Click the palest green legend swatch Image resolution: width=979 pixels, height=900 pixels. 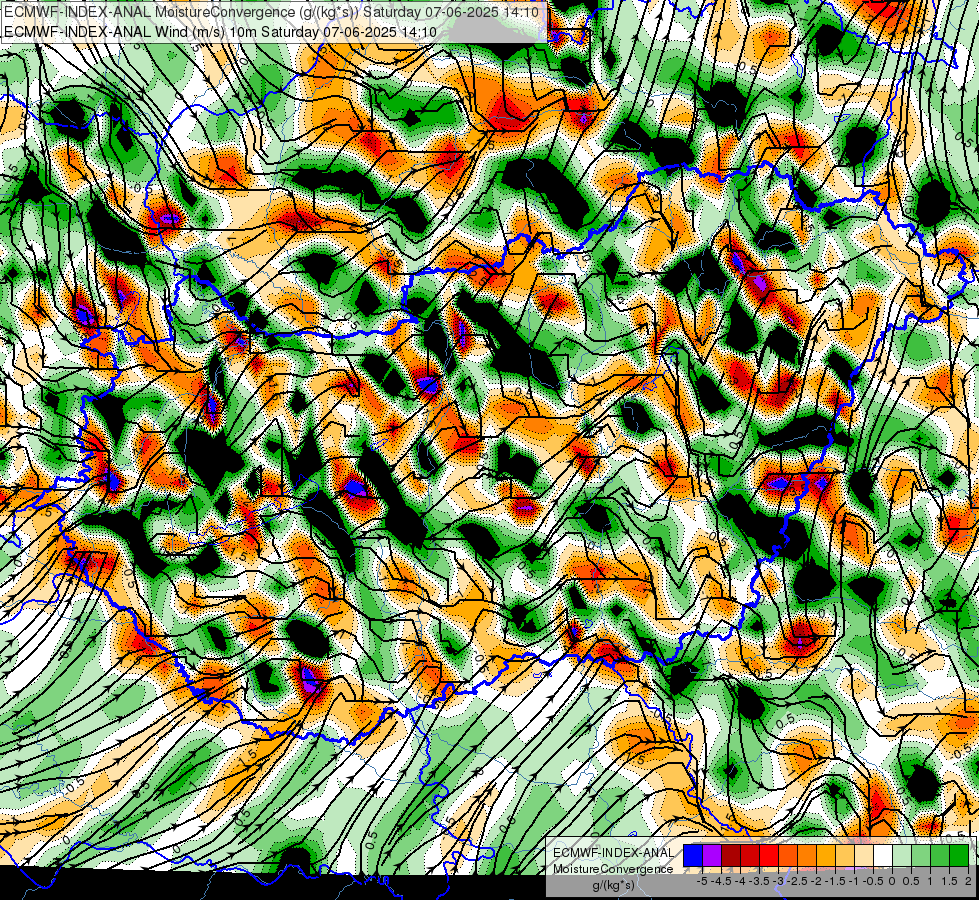click(x=902, y=855)
